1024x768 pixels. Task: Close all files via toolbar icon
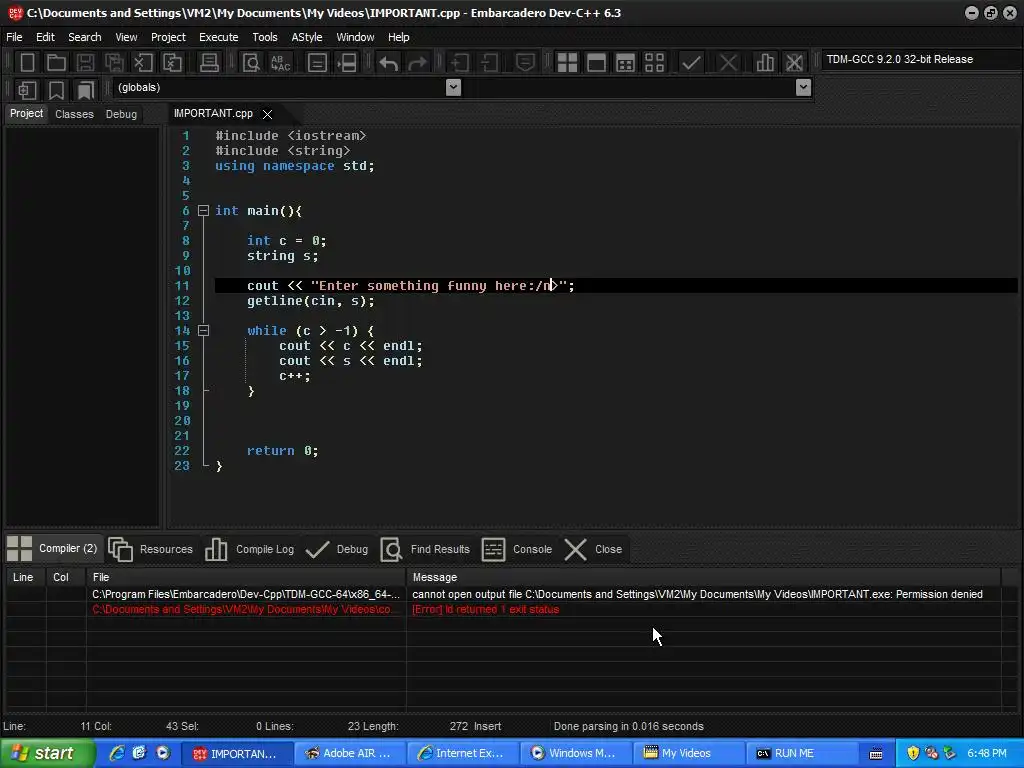point(172,63)
